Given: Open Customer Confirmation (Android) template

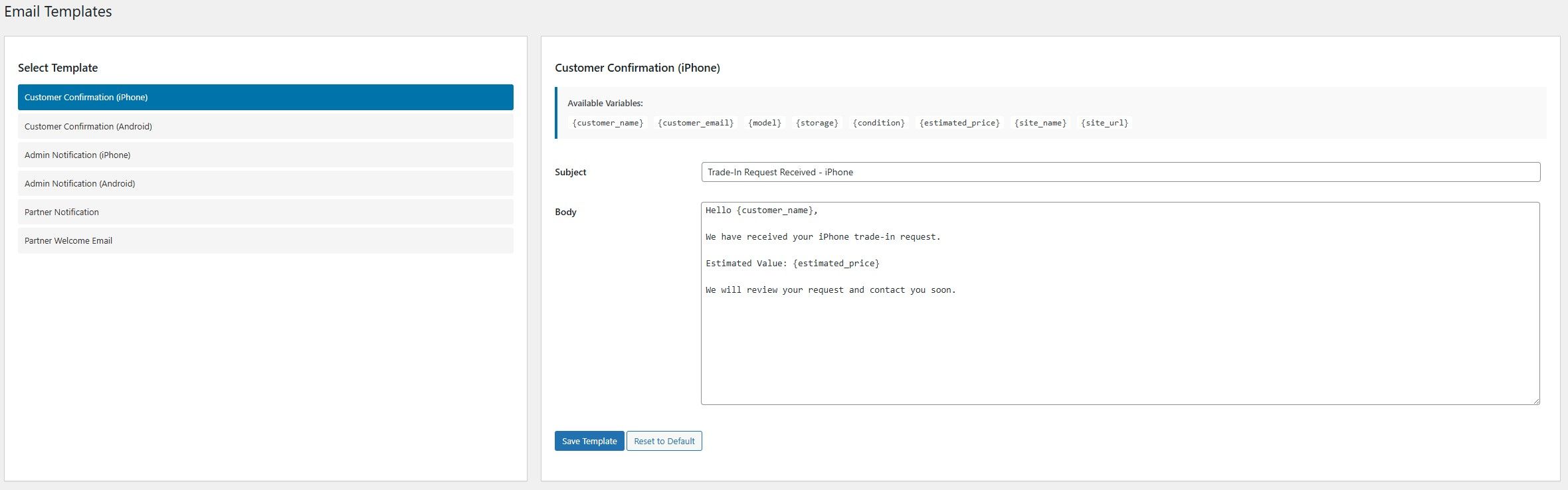Looking at the screenshot, I should pyautogui.click(x=265, y=126).
